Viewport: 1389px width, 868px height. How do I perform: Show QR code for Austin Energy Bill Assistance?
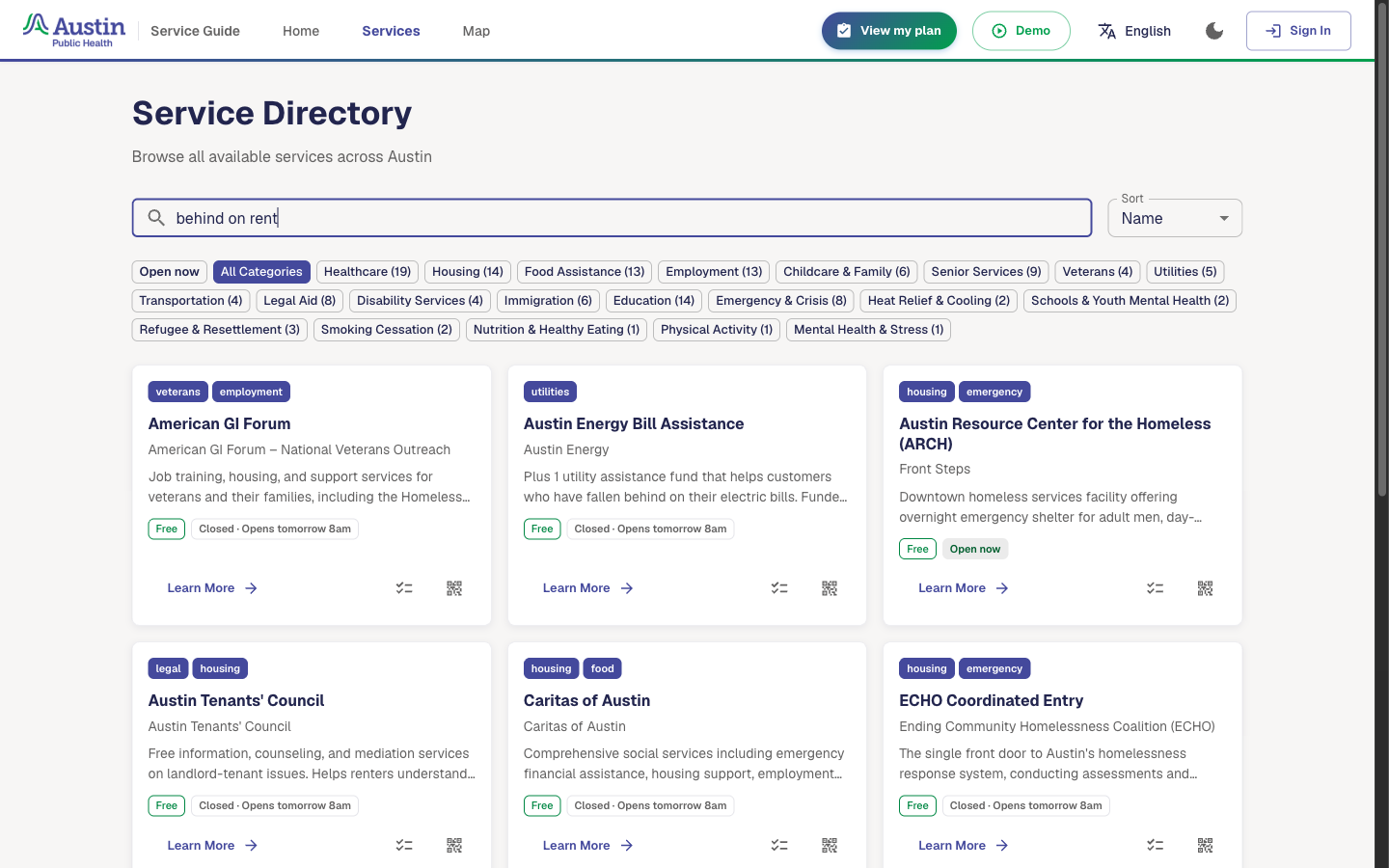coord(830,588)
